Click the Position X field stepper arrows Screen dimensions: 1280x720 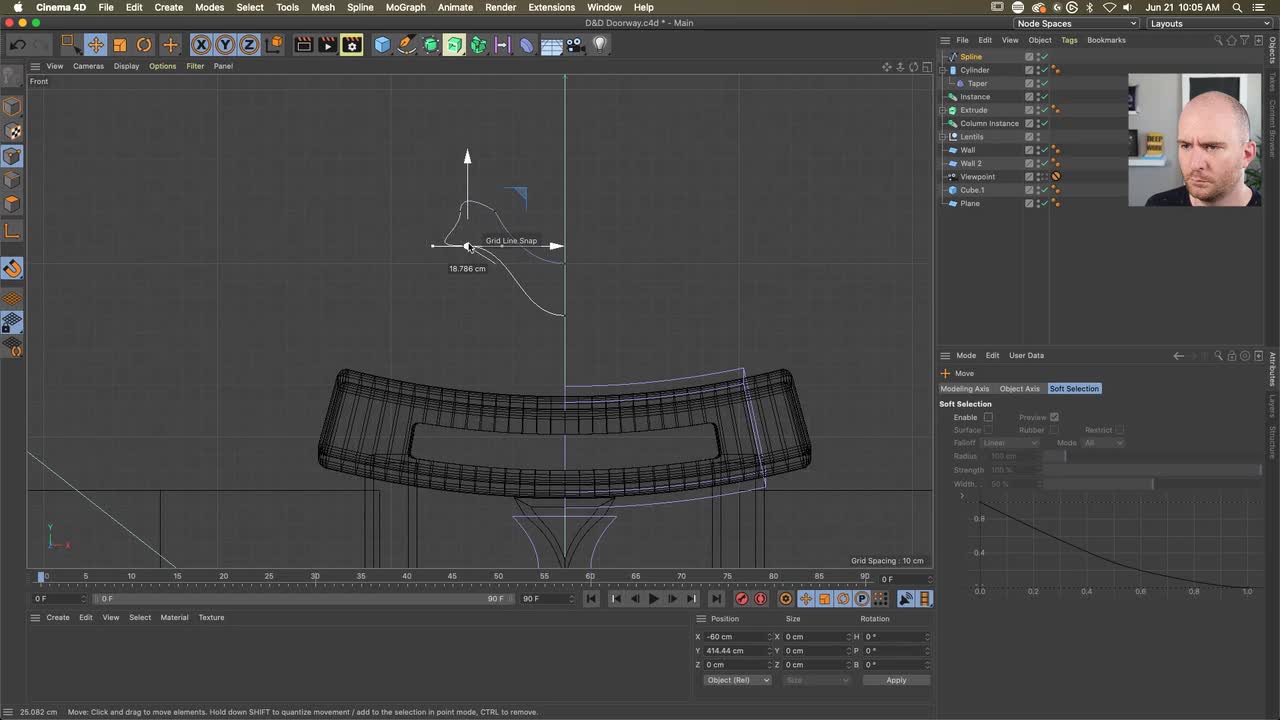769,636
